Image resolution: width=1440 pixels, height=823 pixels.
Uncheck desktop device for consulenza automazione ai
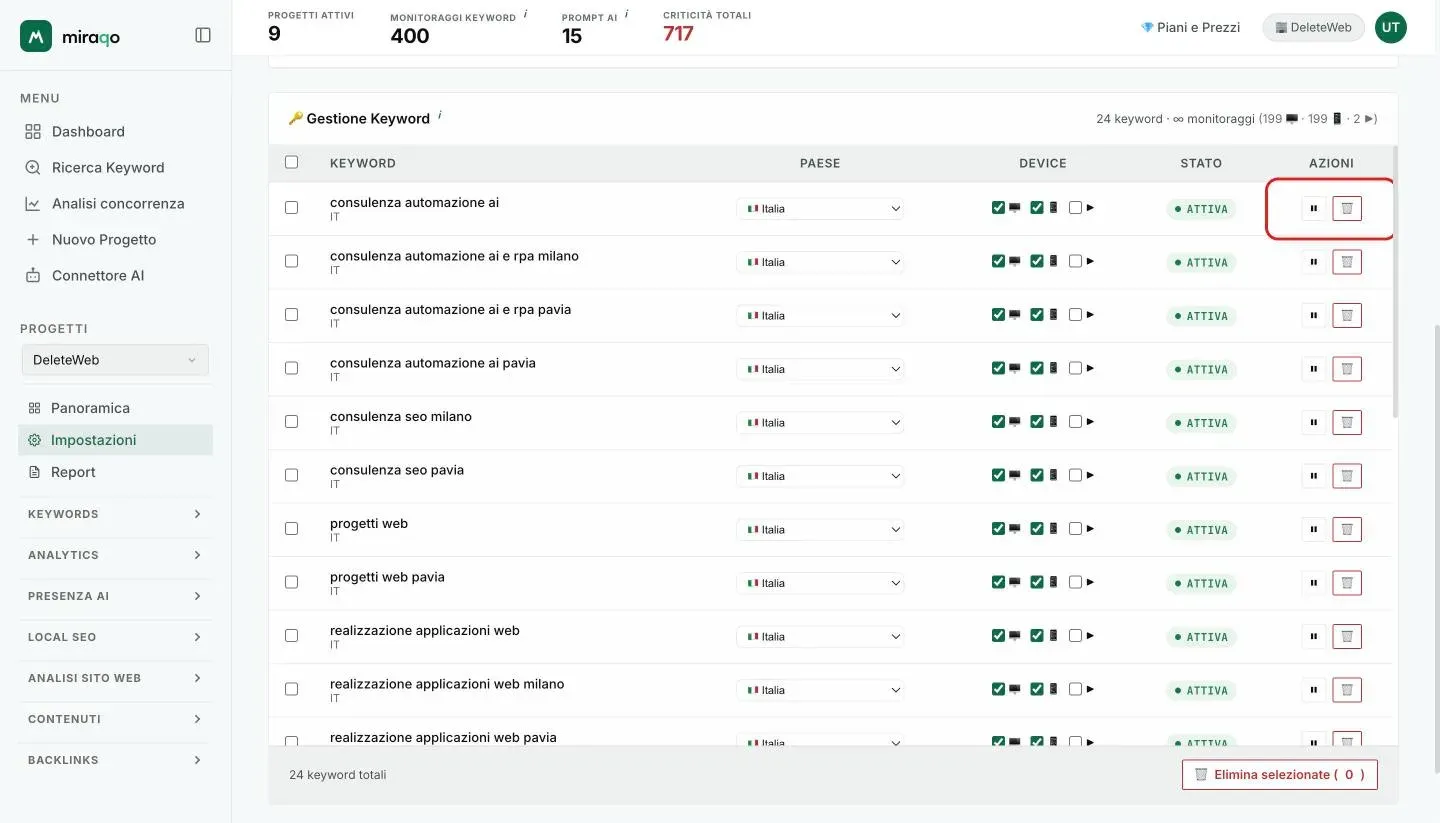coord(998,208)
